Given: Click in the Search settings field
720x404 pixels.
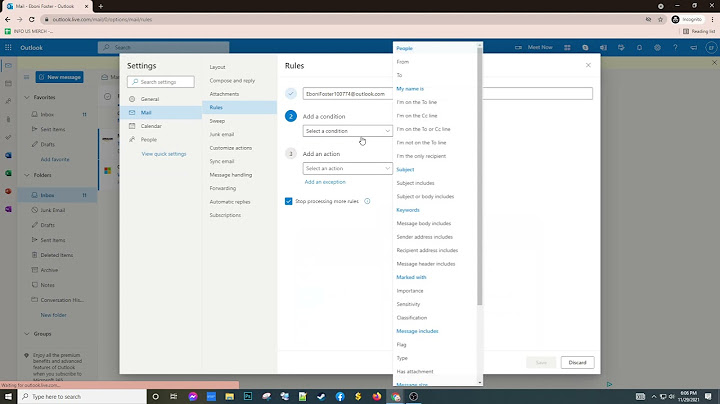Looking at the screenshot, I should point(161,82).
